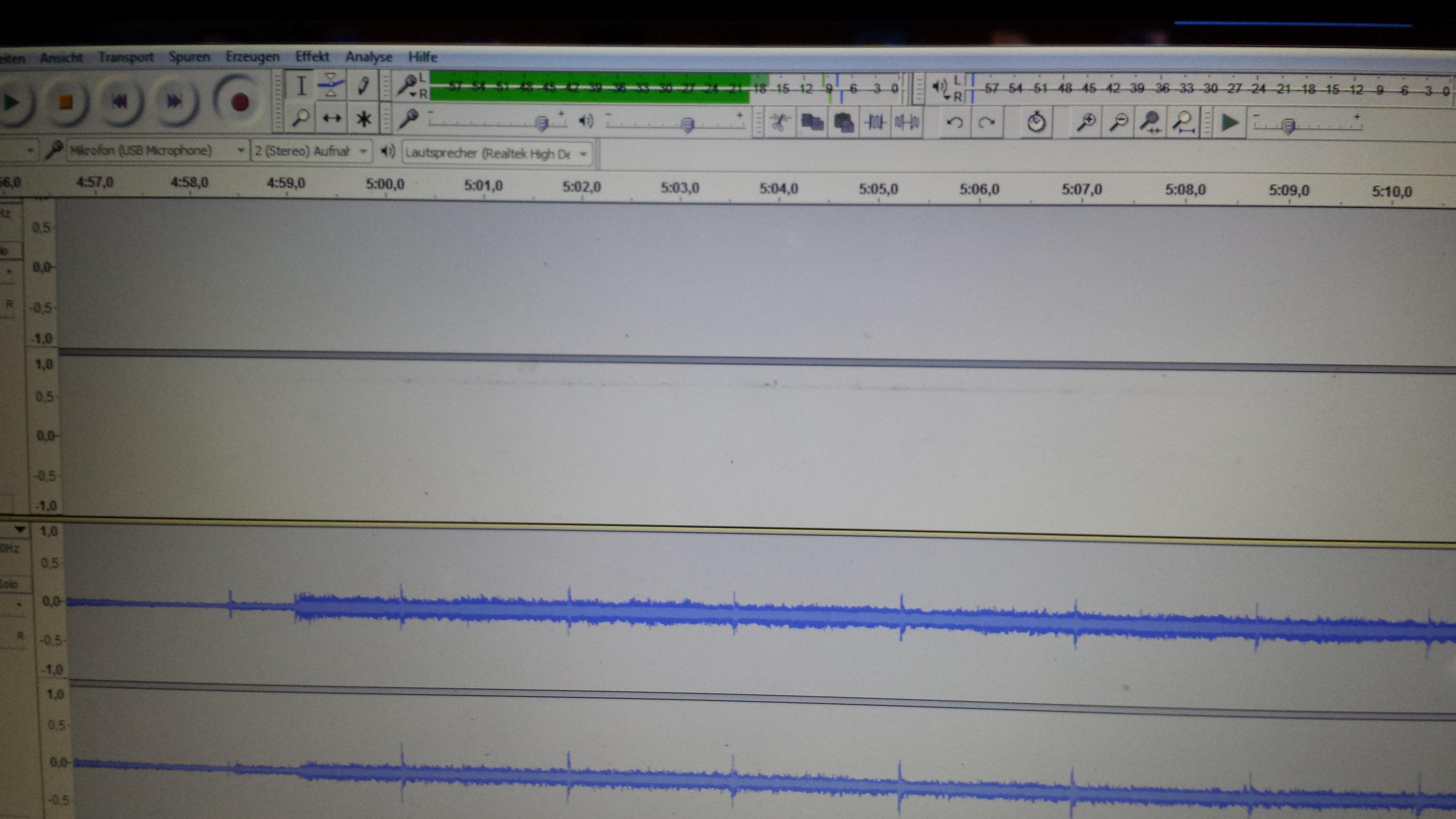1456x819 pixels.
Task: Select the Multi-tool asterisk icon
Action: tap(363, 119)
